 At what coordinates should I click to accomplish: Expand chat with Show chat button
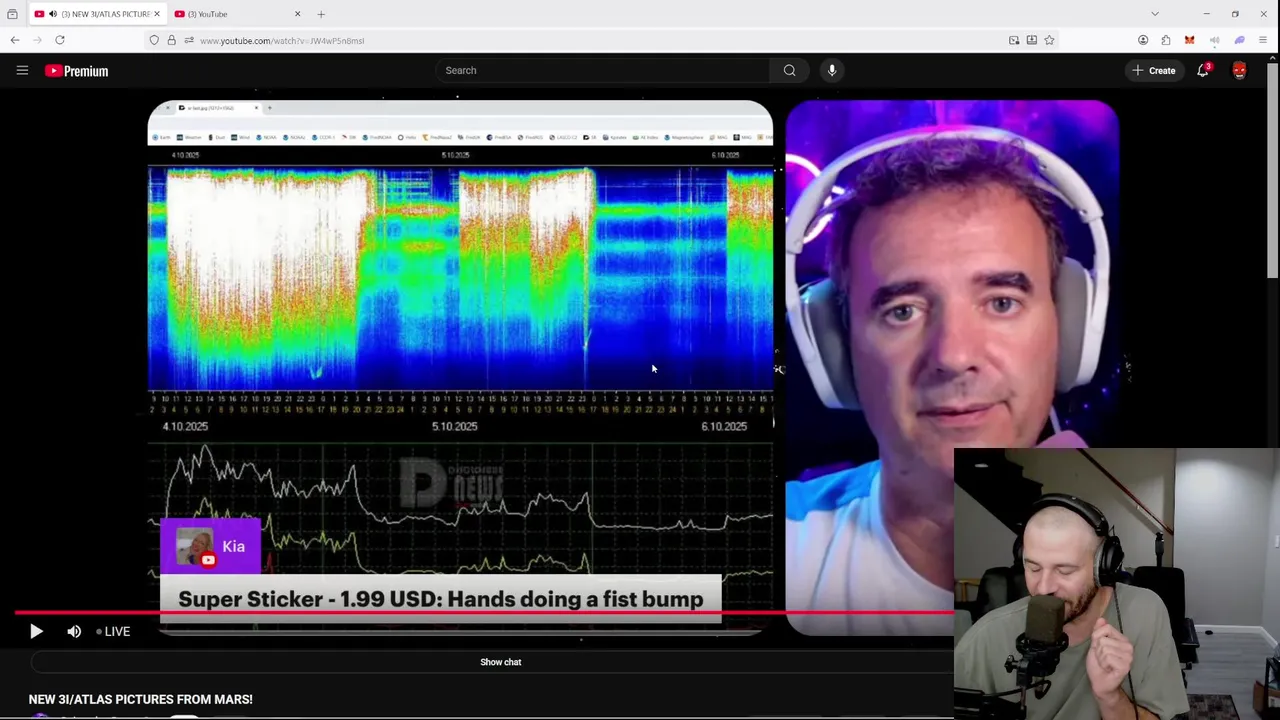[500, 662]
